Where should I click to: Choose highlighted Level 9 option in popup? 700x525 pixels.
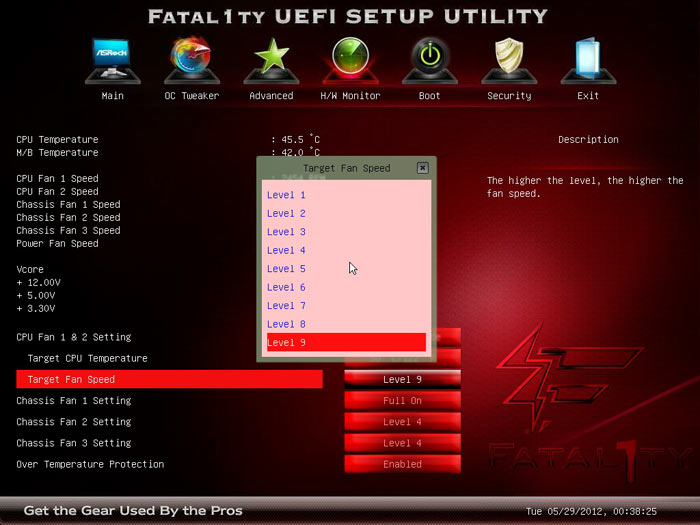pos(346,342)
